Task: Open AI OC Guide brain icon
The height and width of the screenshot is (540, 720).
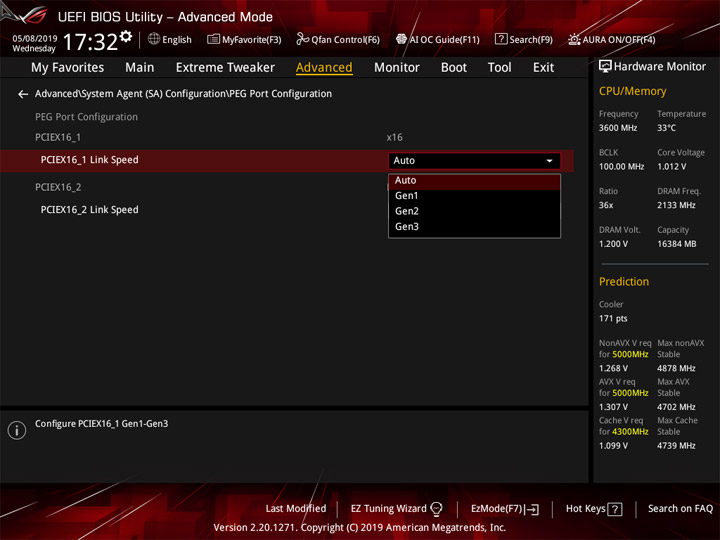Action: point(401,39)
